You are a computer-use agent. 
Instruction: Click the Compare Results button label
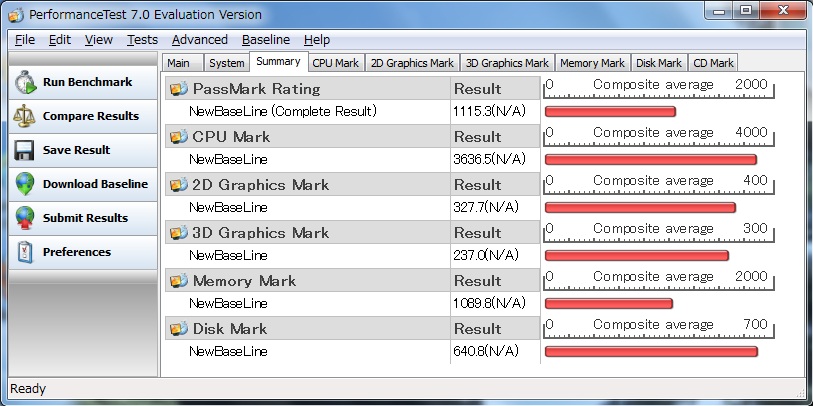[91, 116]
